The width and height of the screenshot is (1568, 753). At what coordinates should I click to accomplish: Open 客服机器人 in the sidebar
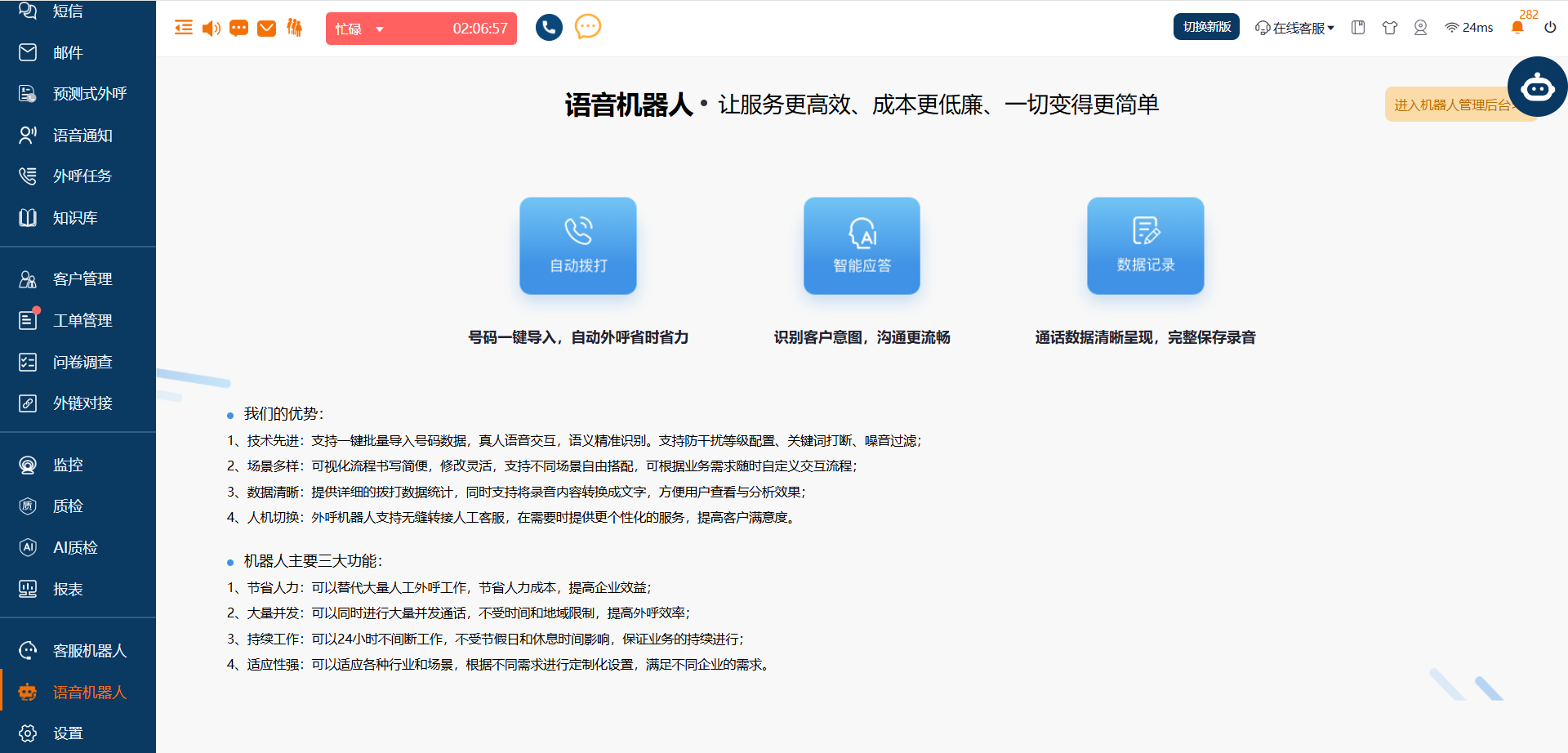click(89, 651)
